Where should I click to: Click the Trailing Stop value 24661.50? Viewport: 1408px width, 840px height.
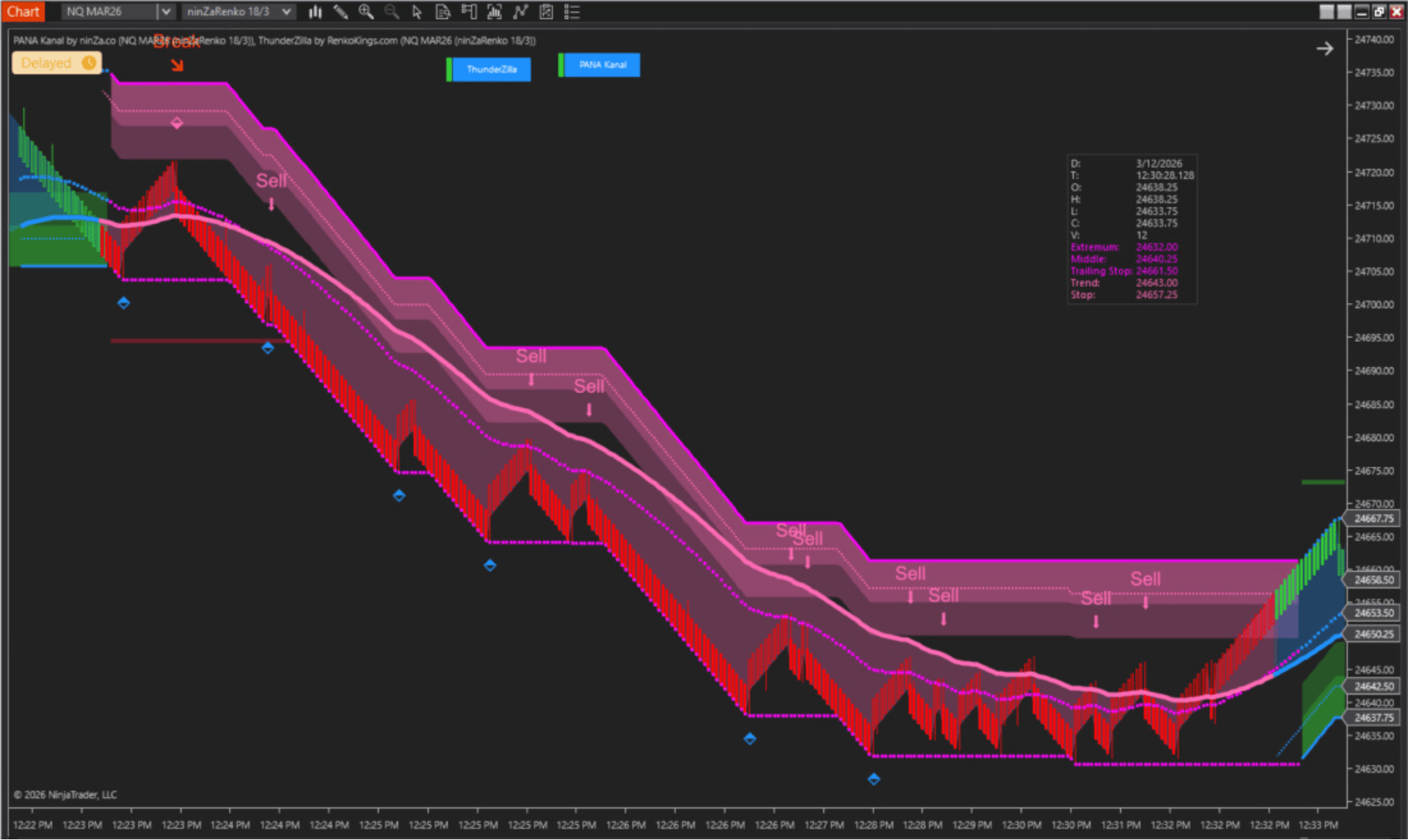(1156, 271)
